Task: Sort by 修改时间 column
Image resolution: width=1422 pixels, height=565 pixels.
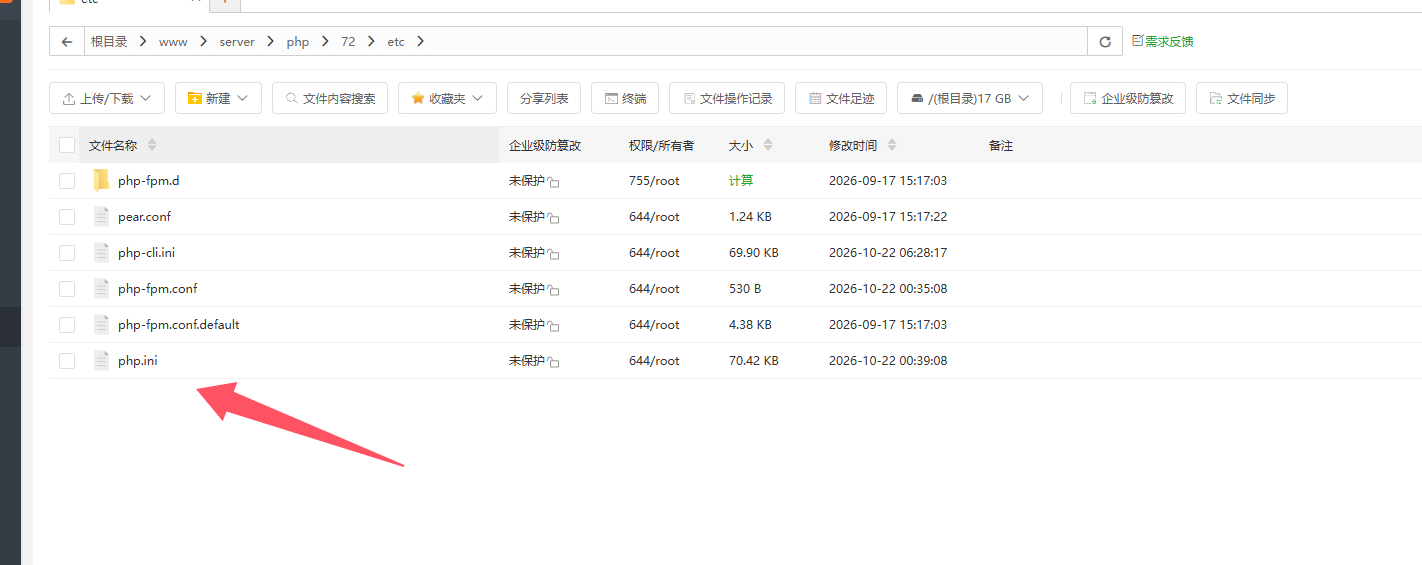Action: (x=892, y=145)
